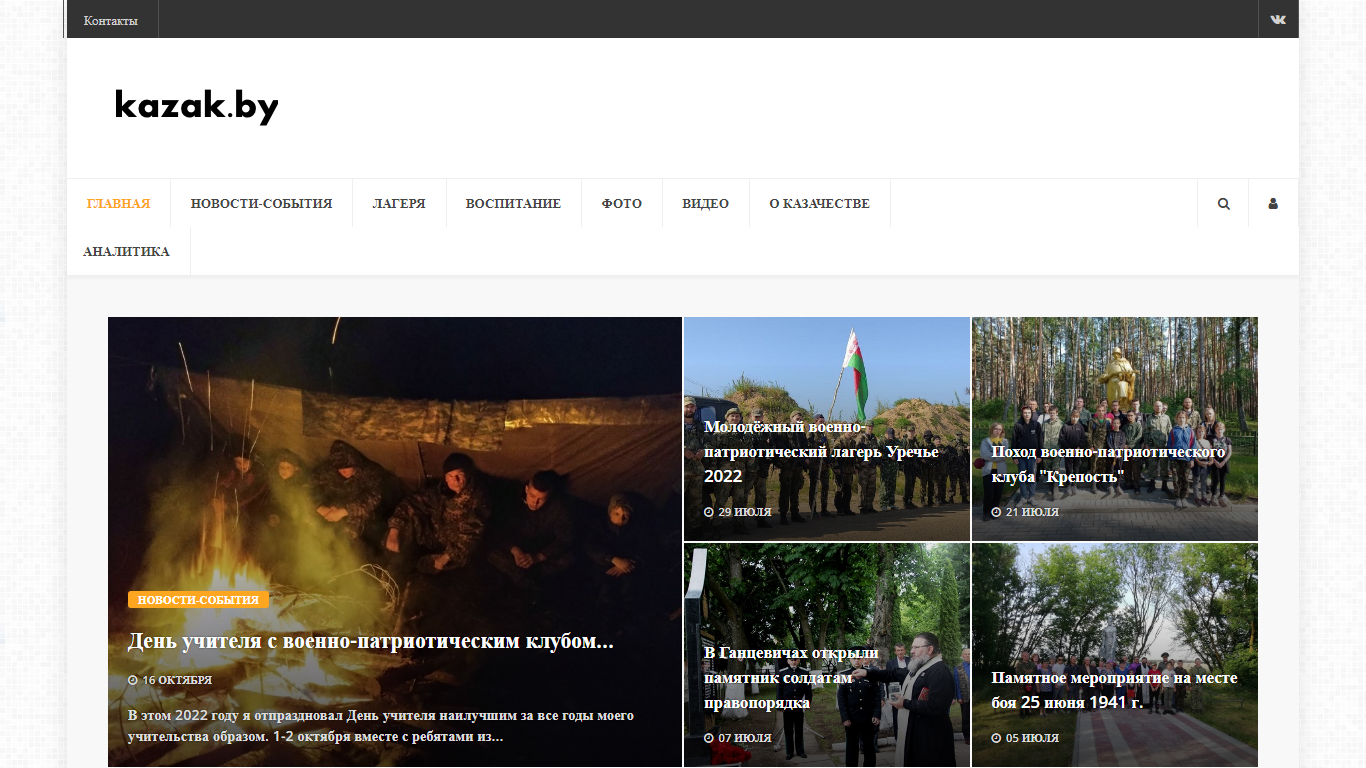Open the search magnifier icon
The image size is (1366, 768).
point(1223,203)
